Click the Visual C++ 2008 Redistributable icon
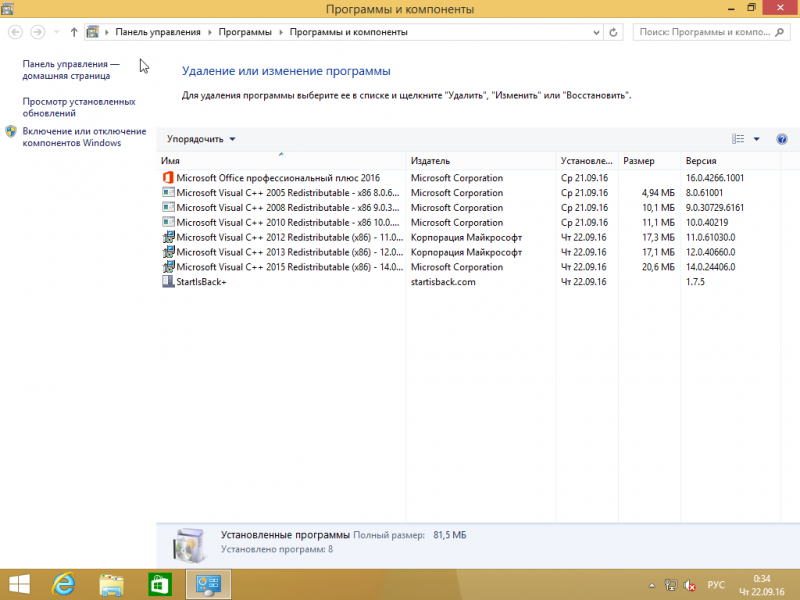Viewport: 800px width, 600px height. click(x=168, y=207)
